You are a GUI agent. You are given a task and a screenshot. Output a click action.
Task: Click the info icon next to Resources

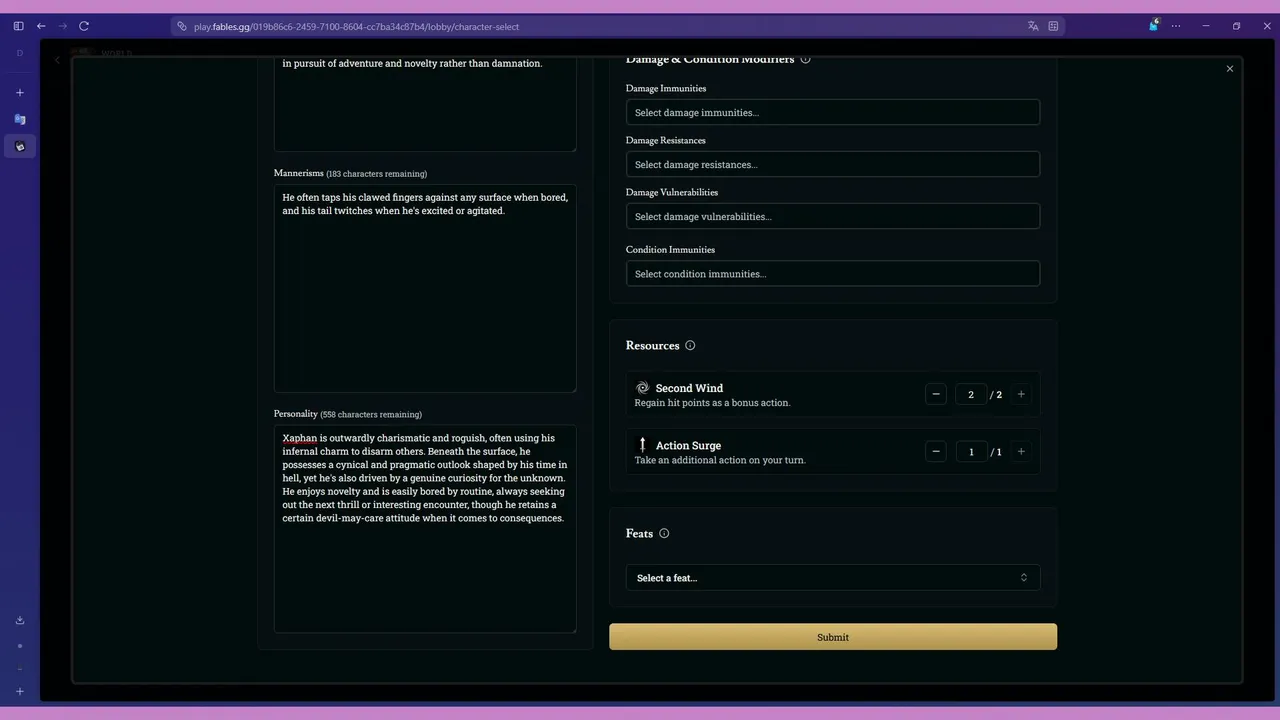point(690,345)
